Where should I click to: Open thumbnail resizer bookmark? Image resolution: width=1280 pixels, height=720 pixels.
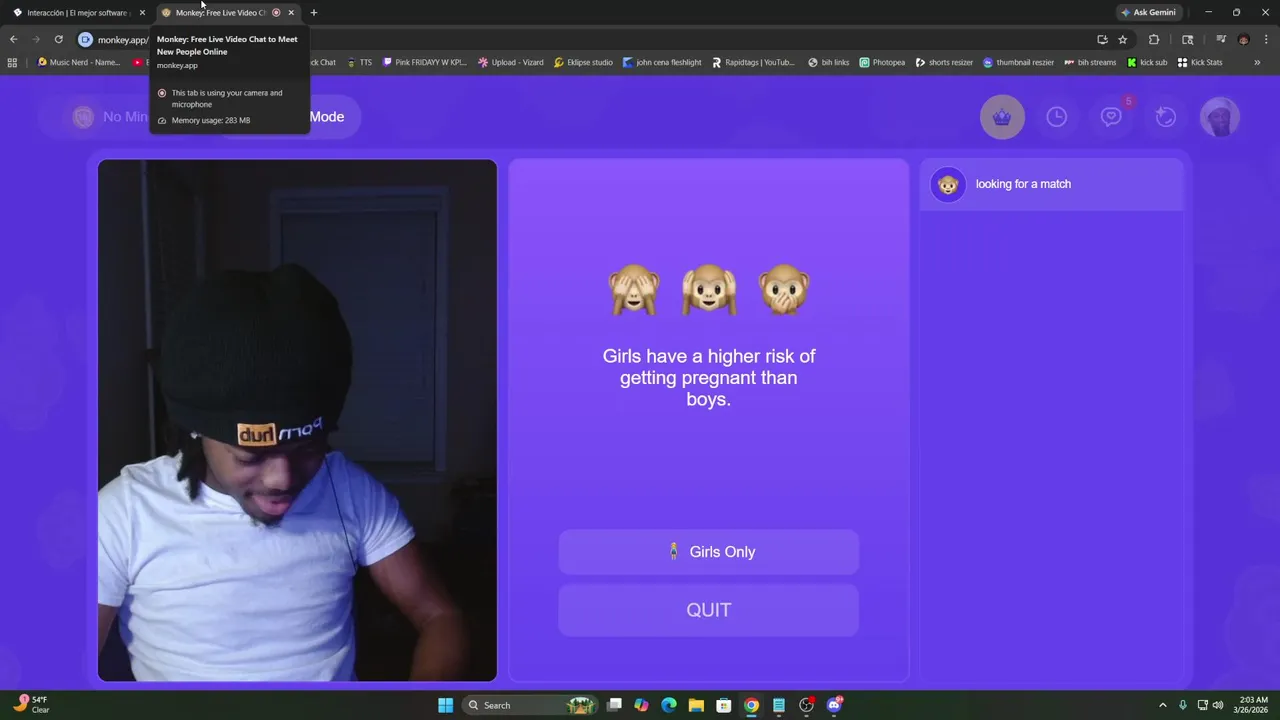pos(1018,62)
